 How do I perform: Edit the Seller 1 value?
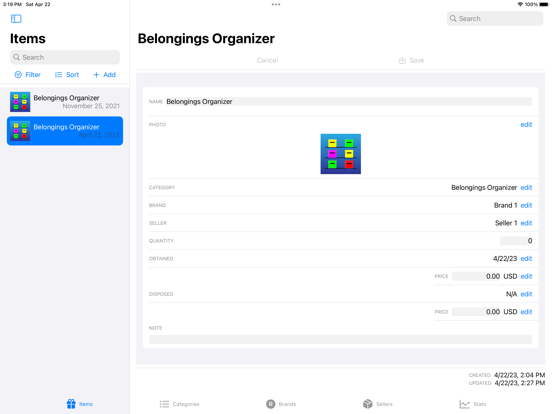(526, 223)
